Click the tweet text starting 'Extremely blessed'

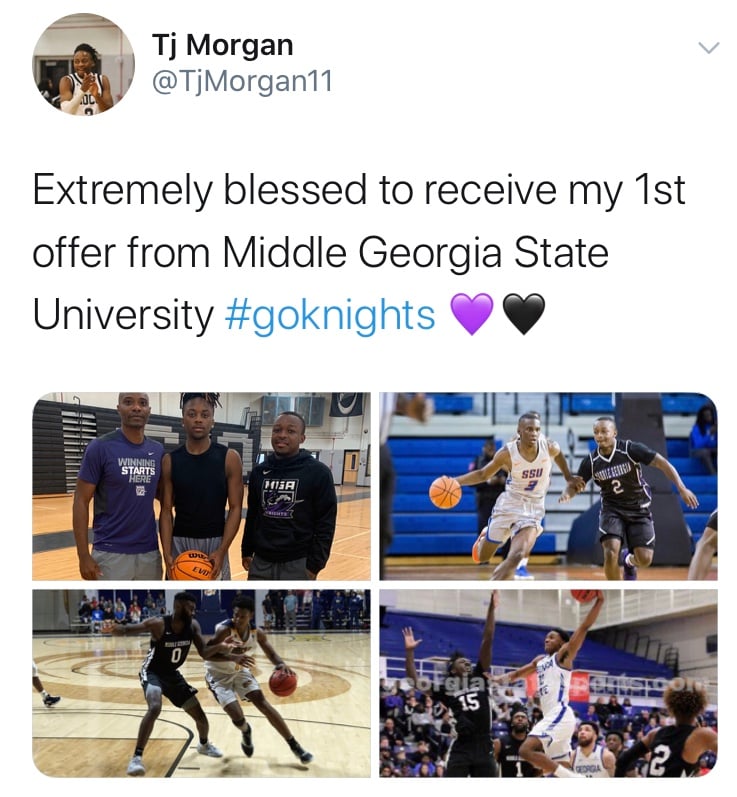click(359, 252)
